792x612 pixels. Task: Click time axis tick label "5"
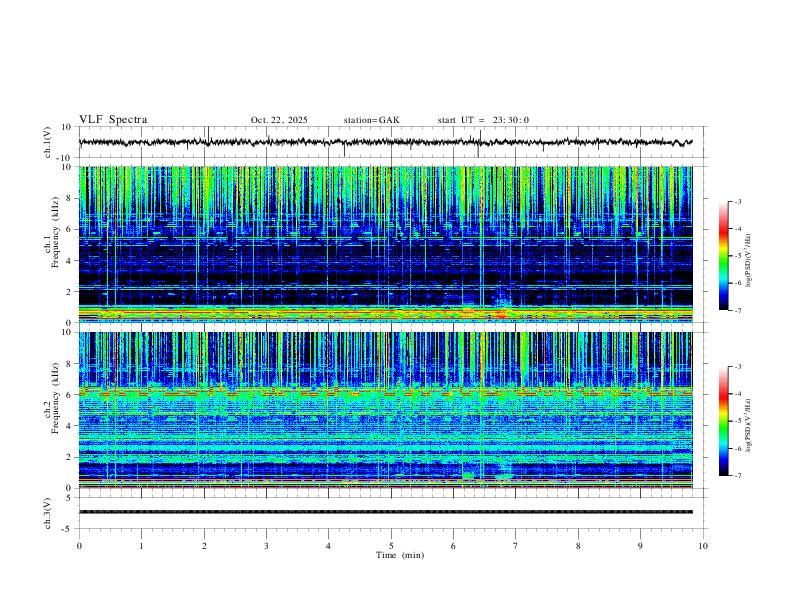(391, 546)
